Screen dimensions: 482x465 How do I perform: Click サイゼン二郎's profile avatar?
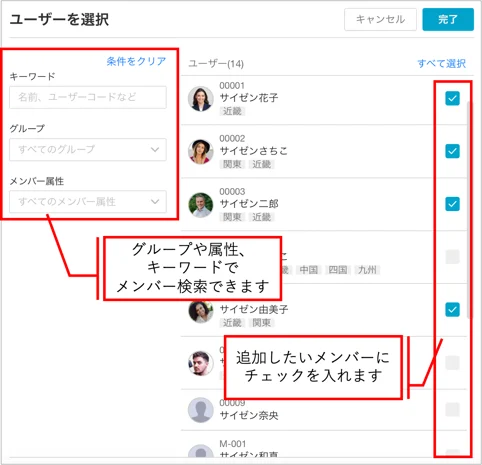[x=200, y=205]
